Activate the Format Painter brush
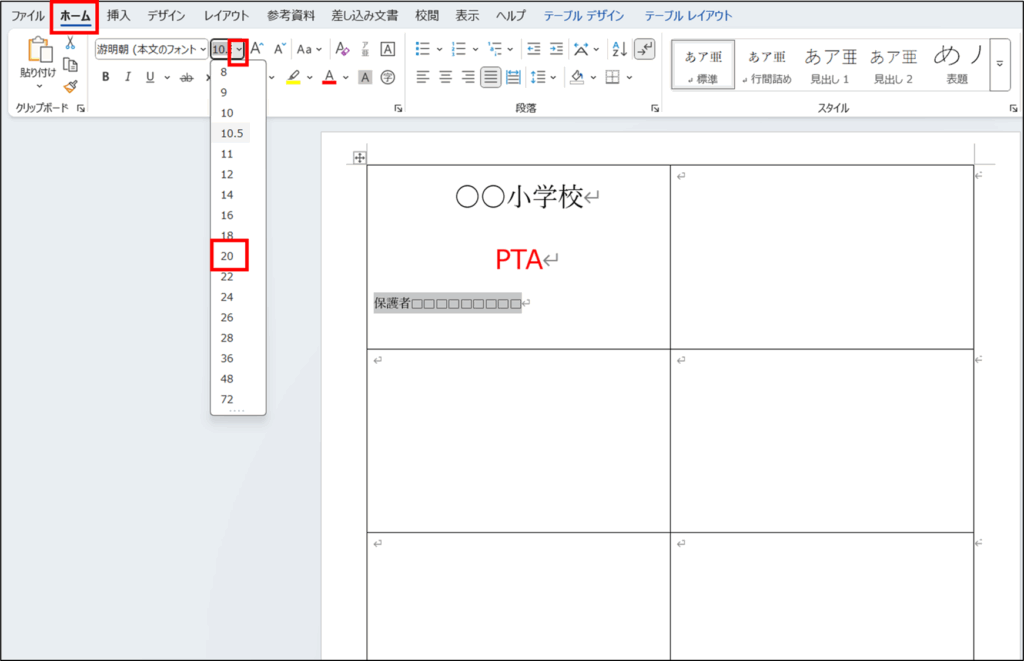1024x661 pixels. [x=70, y=86]
